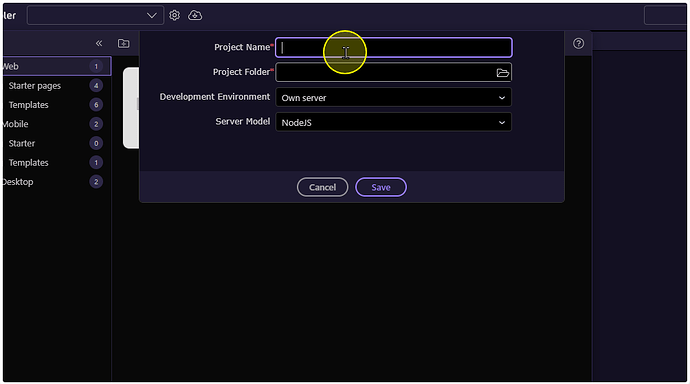This screenshot has height=384, width=690.
Task: Focus the Project Name input field
Action: pos(393,48)
